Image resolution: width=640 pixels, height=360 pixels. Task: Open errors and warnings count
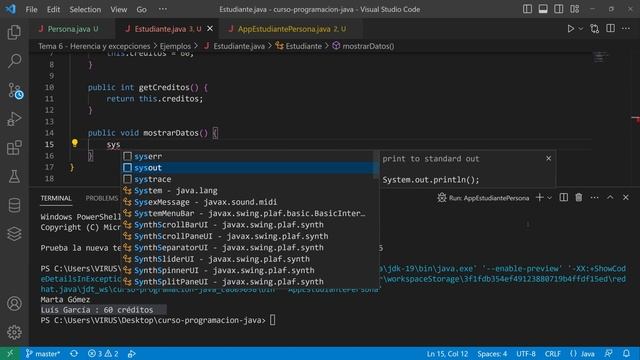tap(103, 353)
